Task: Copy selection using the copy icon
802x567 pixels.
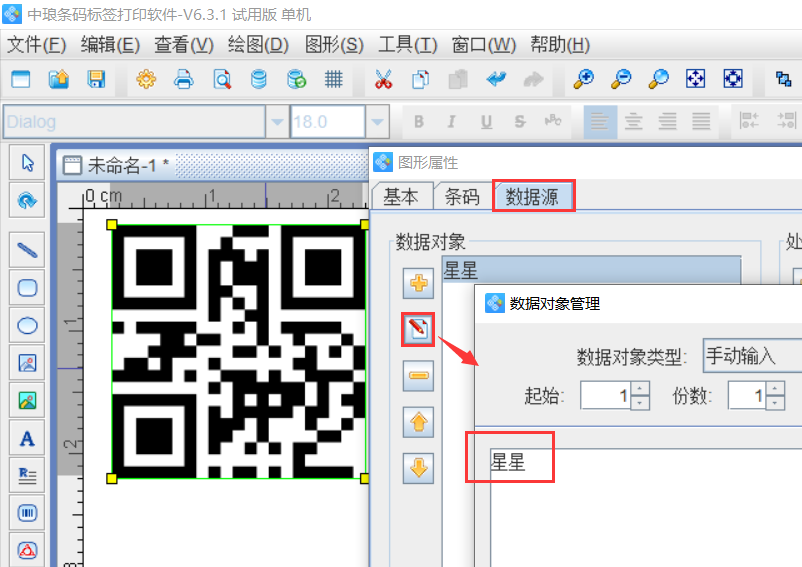Action: coord(420,79)
